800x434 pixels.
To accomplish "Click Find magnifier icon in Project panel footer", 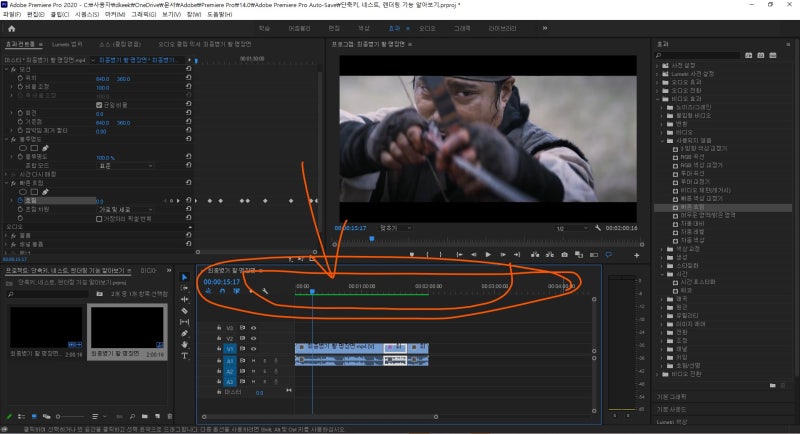I will point(132,417).
